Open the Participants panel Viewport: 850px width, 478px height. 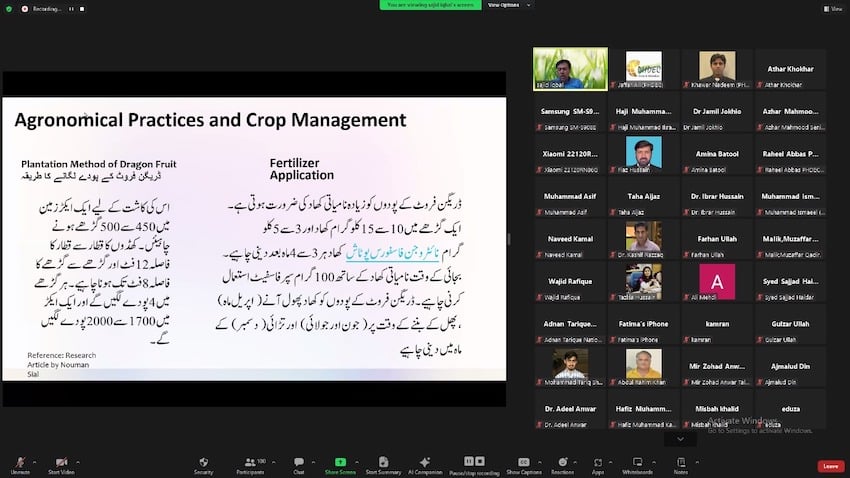coord(251,464)
